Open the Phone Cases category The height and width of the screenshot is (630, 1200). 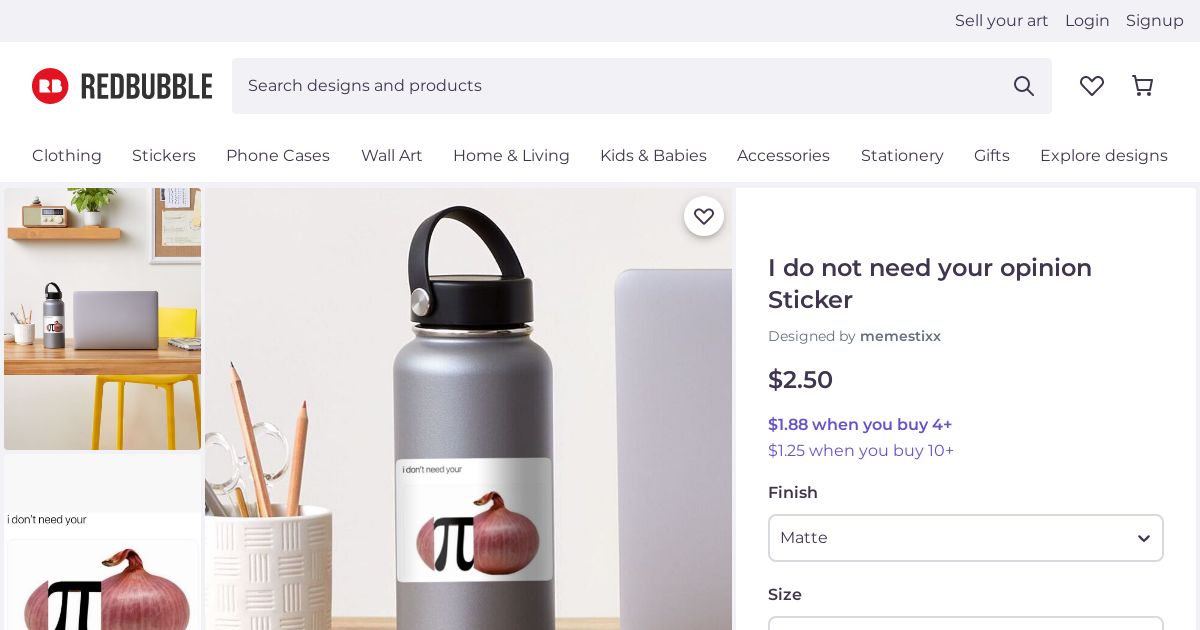tap(278, 156)
